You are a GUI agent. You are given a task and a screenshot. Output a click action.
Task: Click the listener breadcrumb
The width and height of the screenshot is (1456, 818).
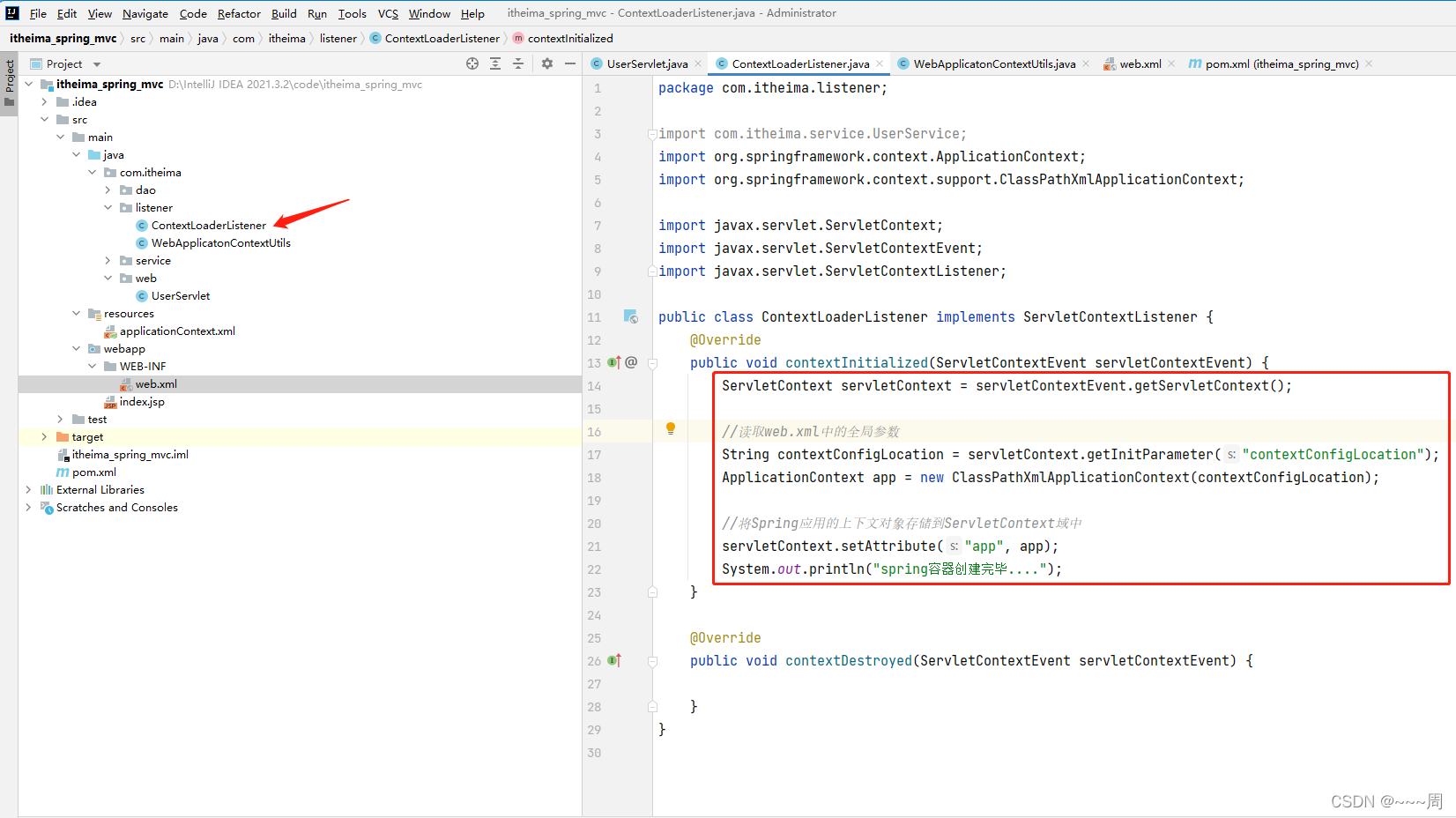click(x=338, y=38)
